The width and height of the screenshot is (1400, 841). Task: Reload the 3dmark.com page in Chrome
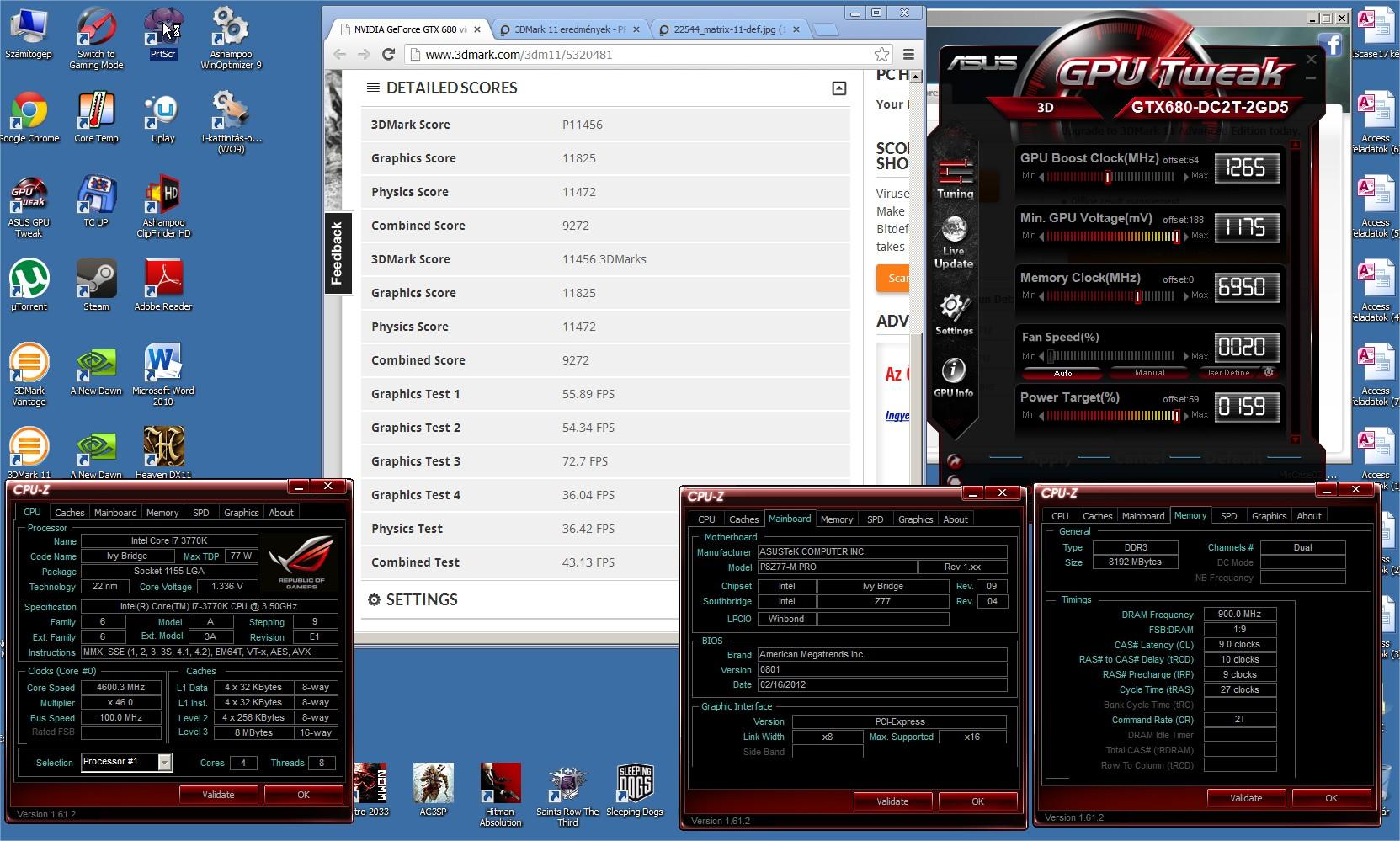click(388, 54)
